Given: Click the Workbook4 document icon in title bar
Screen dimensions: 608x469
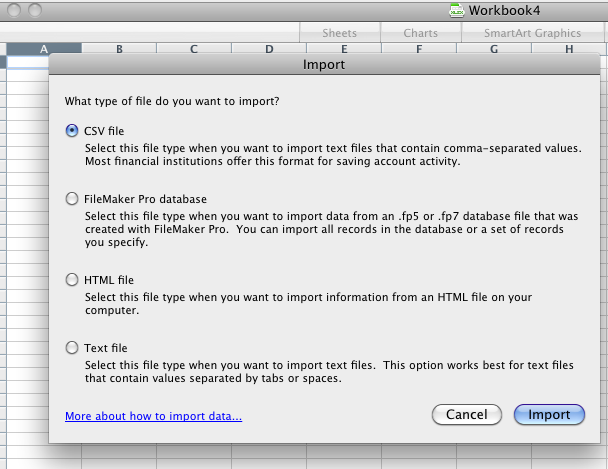Looking at the screenshot, I should coord(457,10).
